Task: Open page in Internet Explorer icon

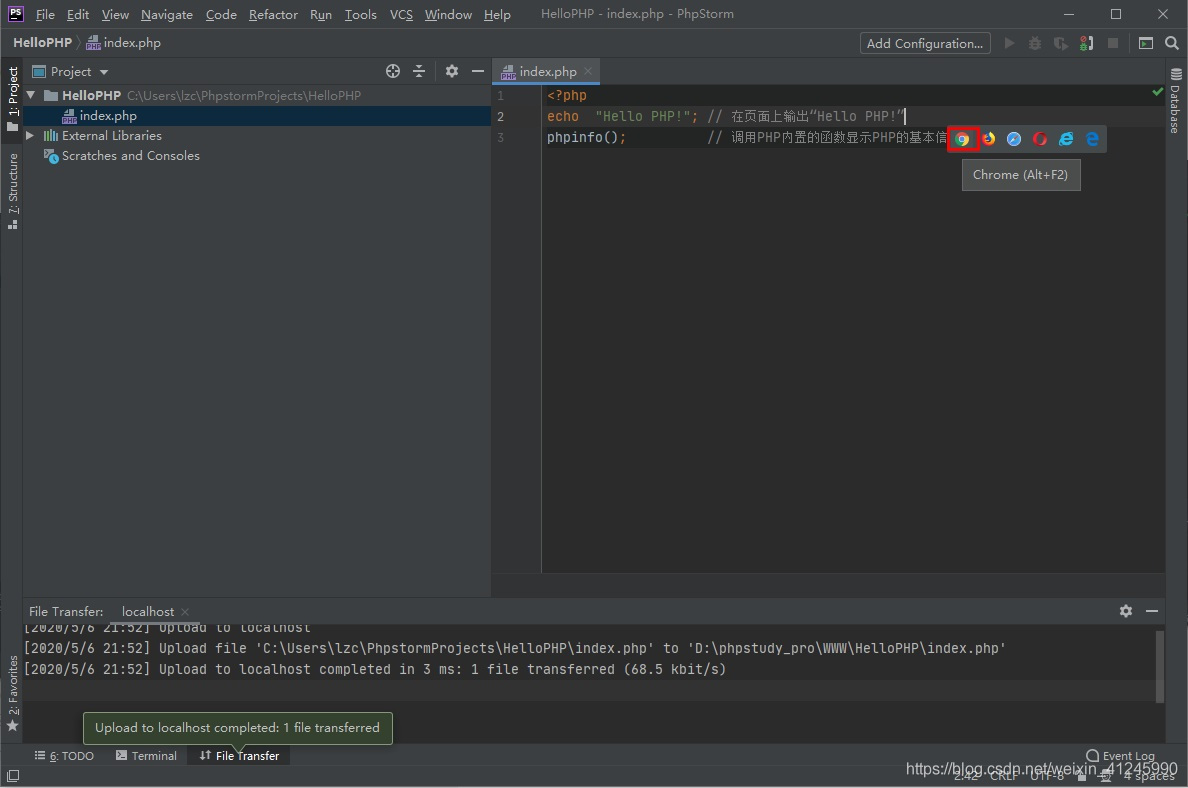Action: coord(1066,139)
